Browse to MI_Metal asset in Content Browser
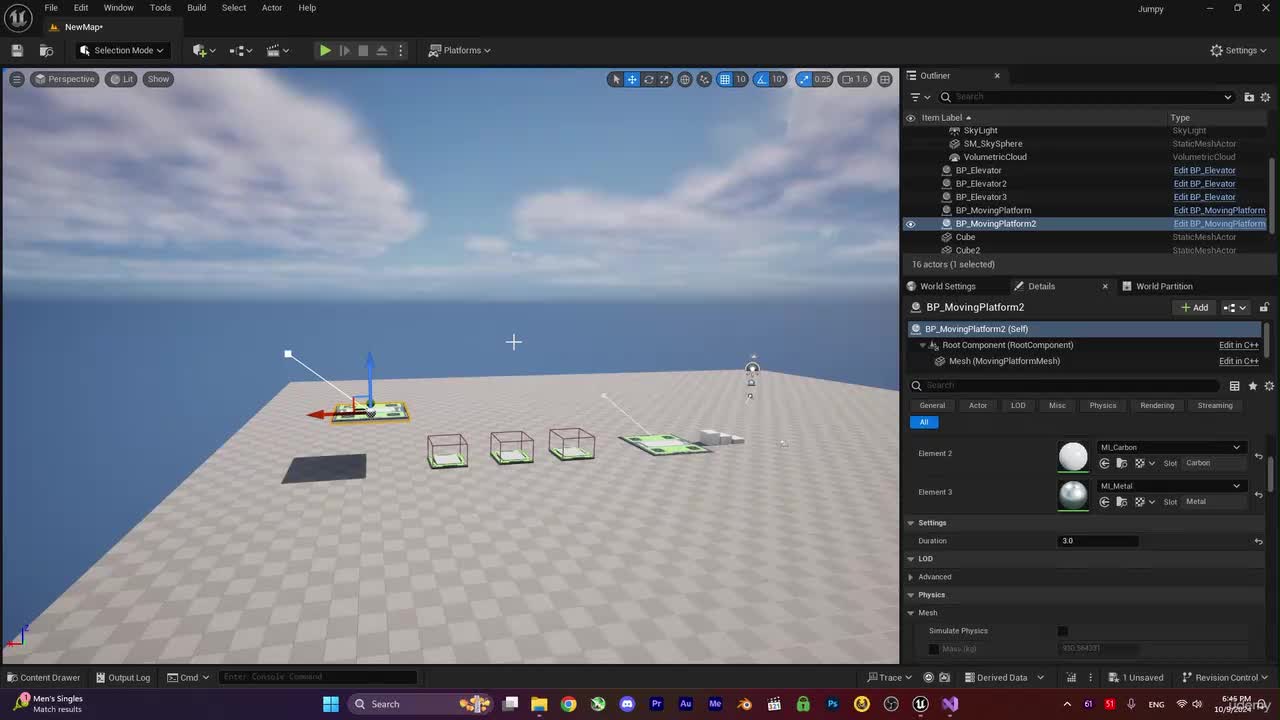1280x720 pixels. 1122,501
